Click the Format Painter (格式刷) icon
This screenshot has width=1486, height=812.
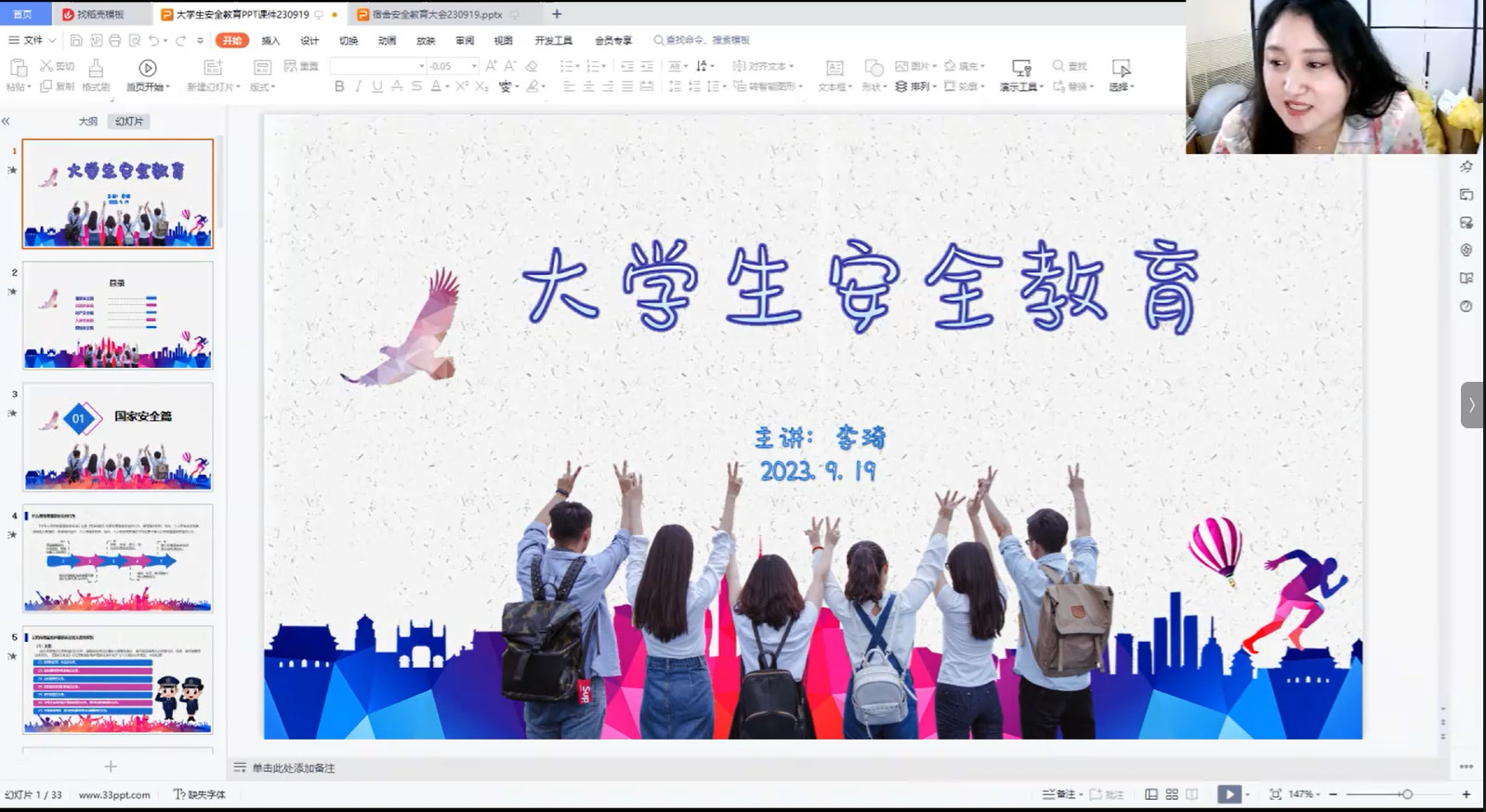[x=96, y=74]
